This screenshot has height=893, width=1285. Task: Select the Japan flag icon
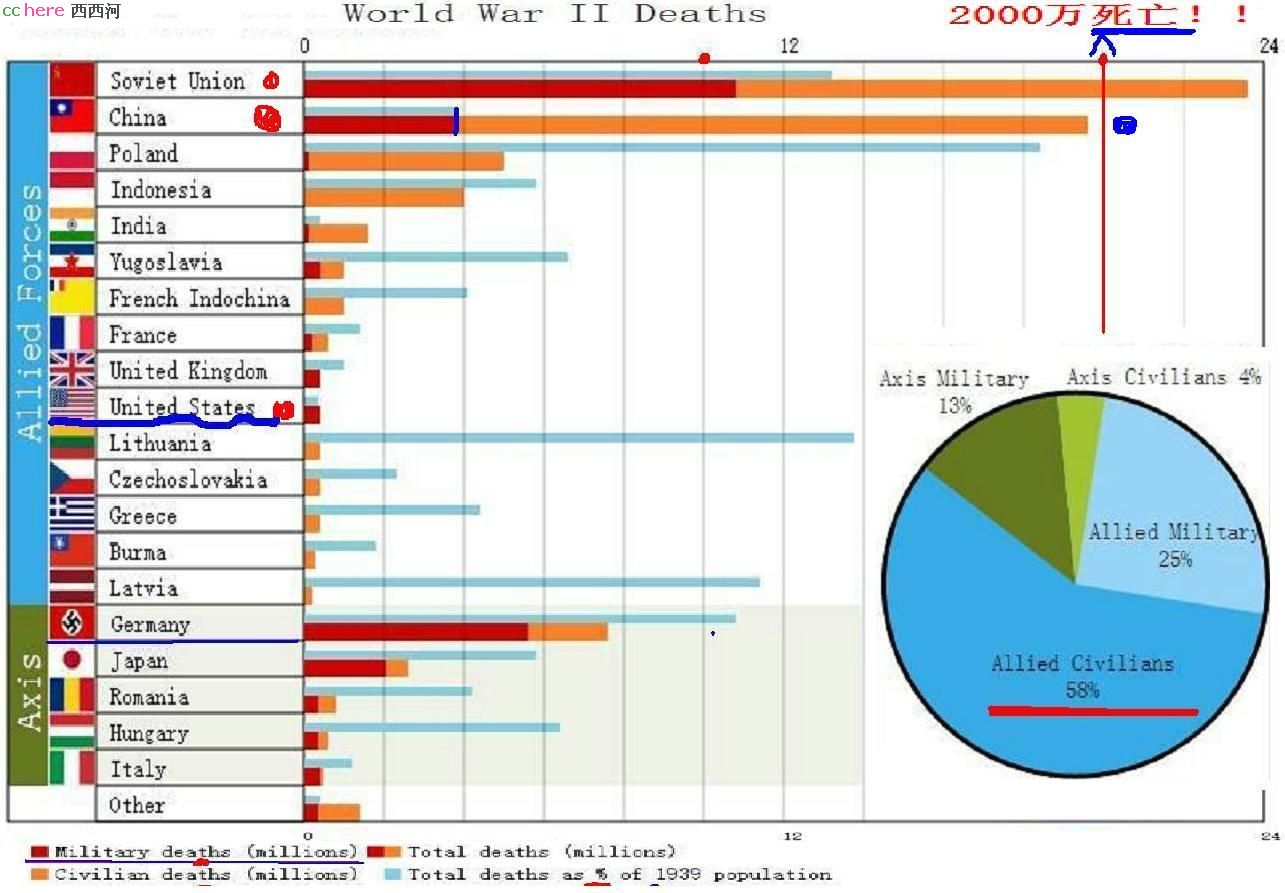(72, 659)
